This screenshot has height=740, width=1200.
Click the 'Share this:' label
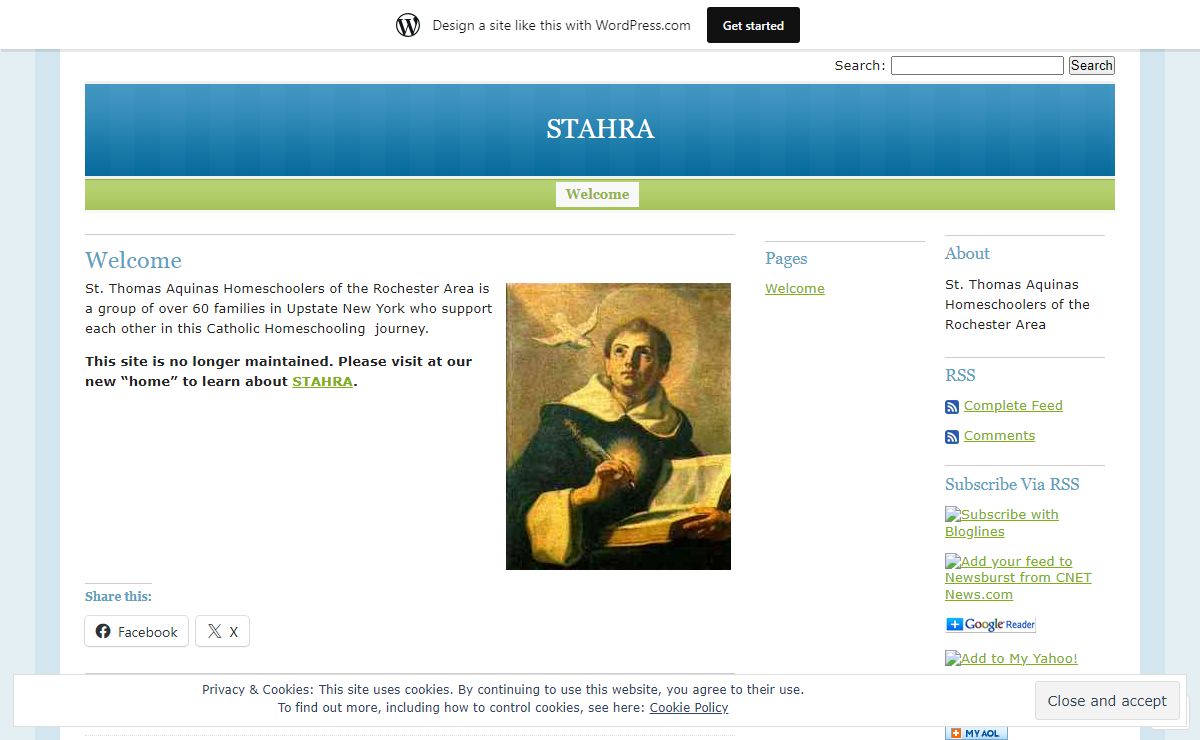pyautogui.click(x=118, y=596)
